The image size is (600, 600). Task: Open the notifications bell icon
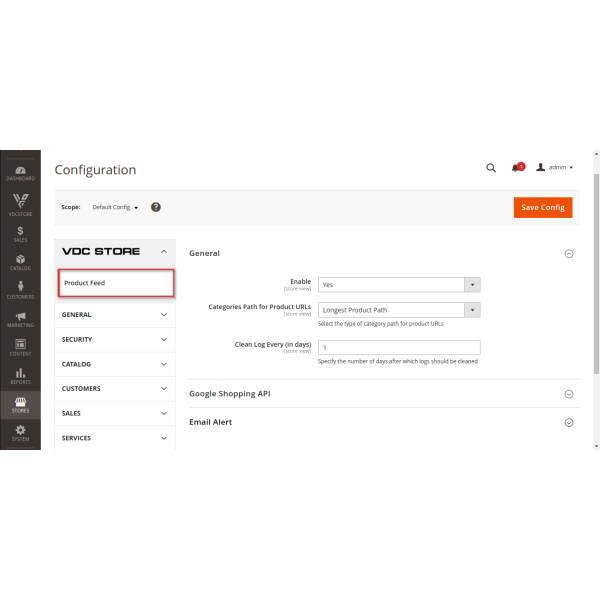point(516,168)
